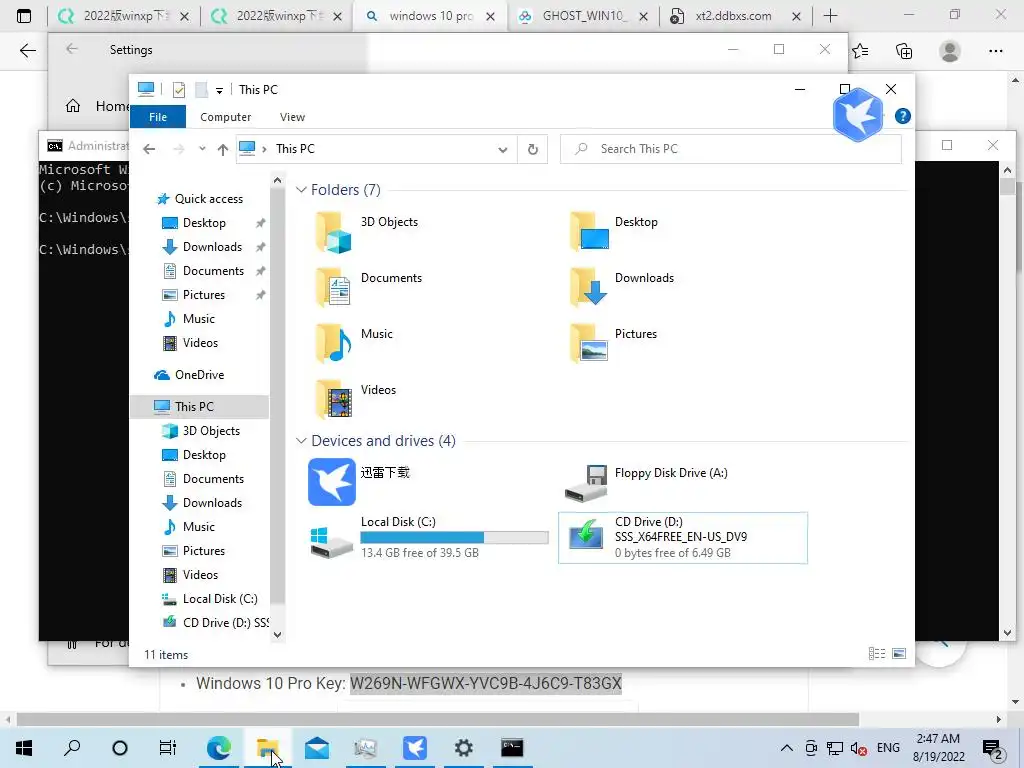The image size is (1024, 768).
Task: Open the notification Action Center icon
Action: 993,748
